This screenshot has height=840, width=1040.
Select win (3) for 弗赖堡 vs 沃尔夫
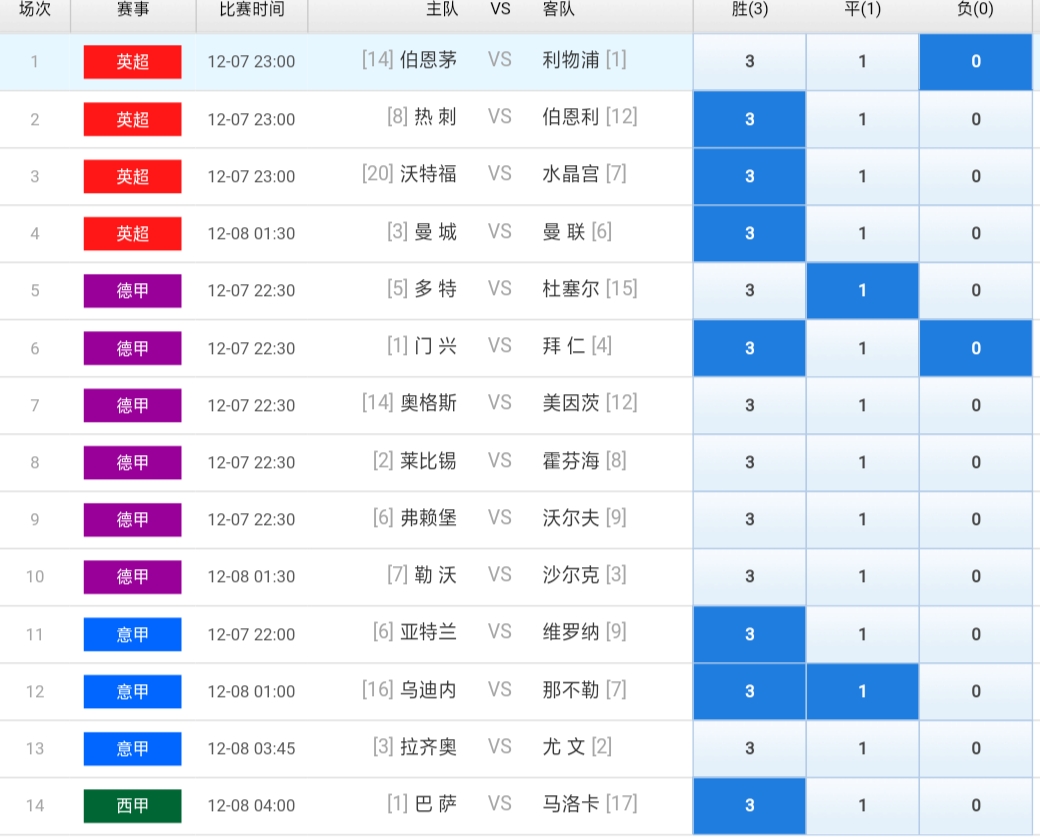pyautogui.click(x=749, y=520)
